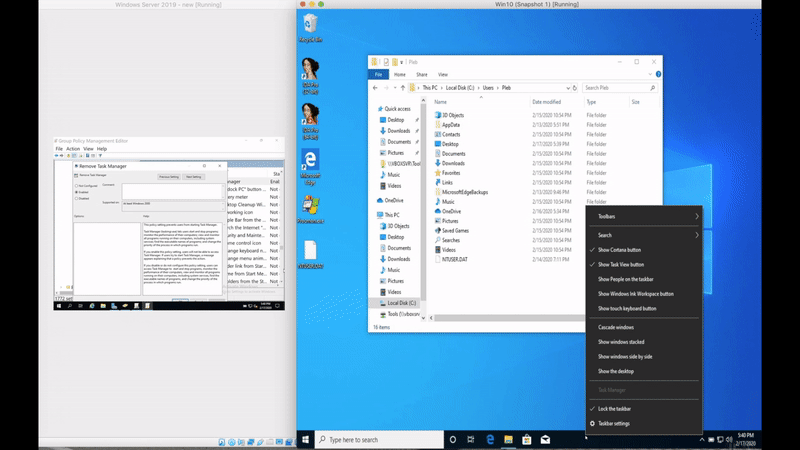The height and width of the screenshot is (450, 800).
Task: Click the network icon in Win10 system tray
Action: click(720, 439)
